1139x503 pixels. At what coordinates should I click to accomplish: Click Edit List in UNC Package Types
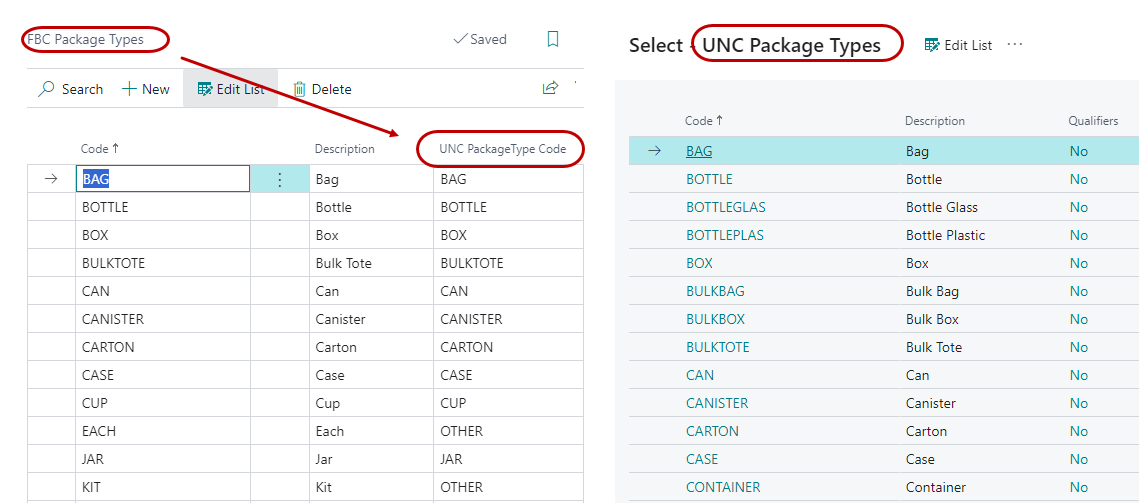pyautogui.click(x=958, y=45)
